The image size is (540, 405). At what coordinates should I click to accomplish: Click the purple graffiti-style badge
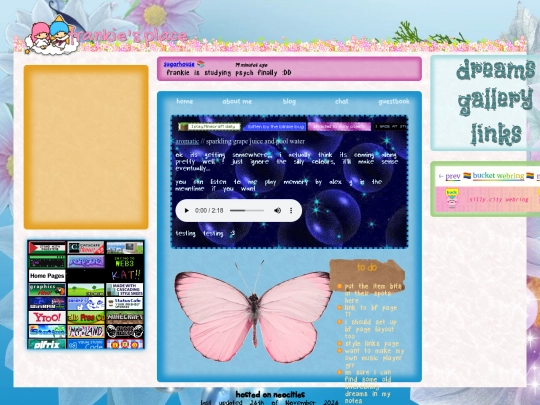(x=86, y=262)
